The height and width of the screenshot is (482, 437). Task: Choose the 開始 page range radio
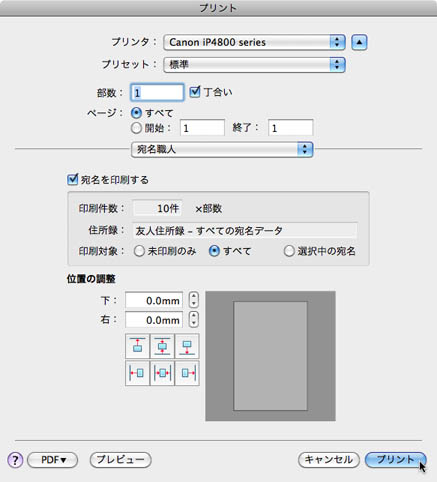[136, 128]
